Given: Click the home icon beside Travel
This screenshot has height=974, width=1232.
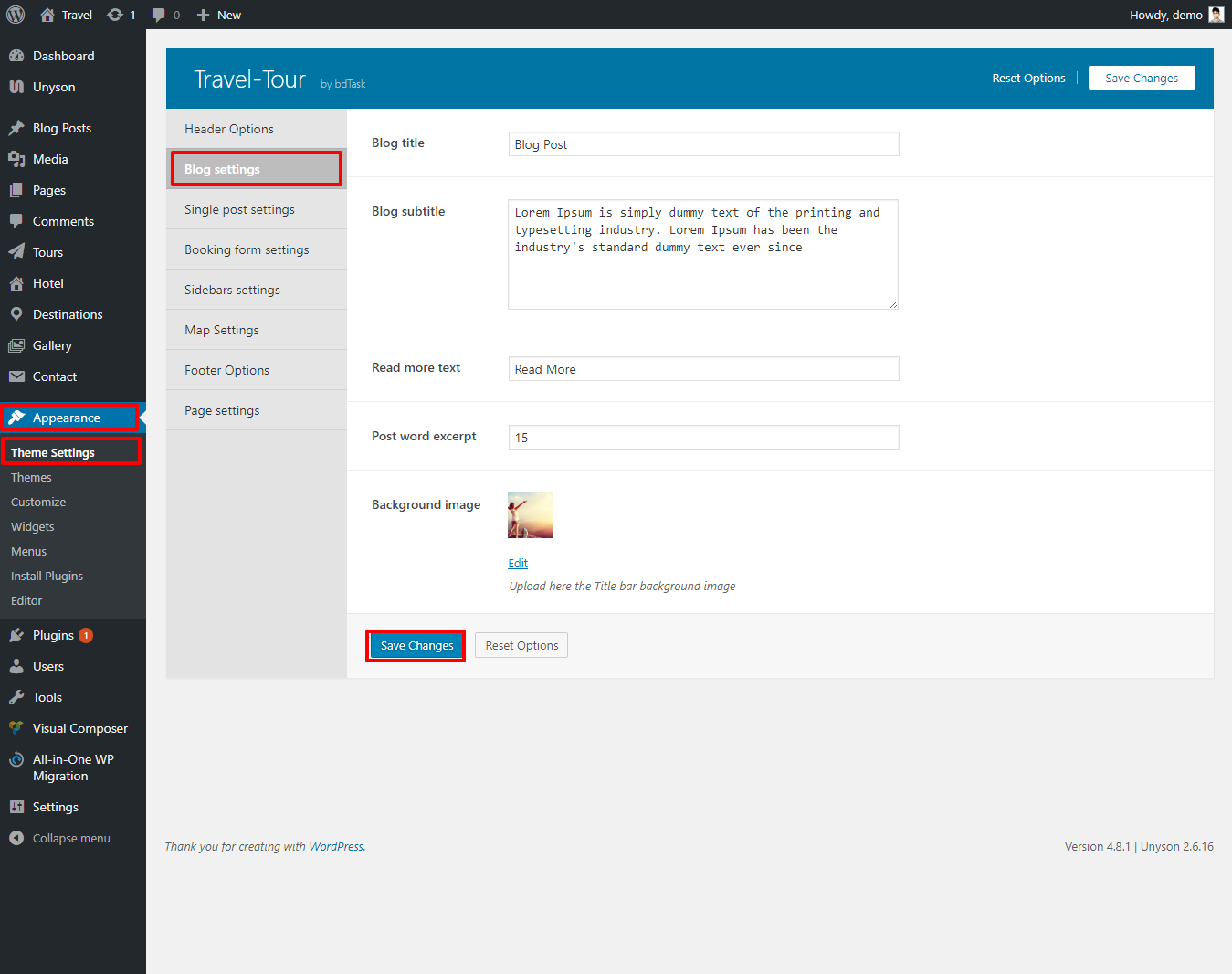Looking at the screenshot, I should [47, 15].
